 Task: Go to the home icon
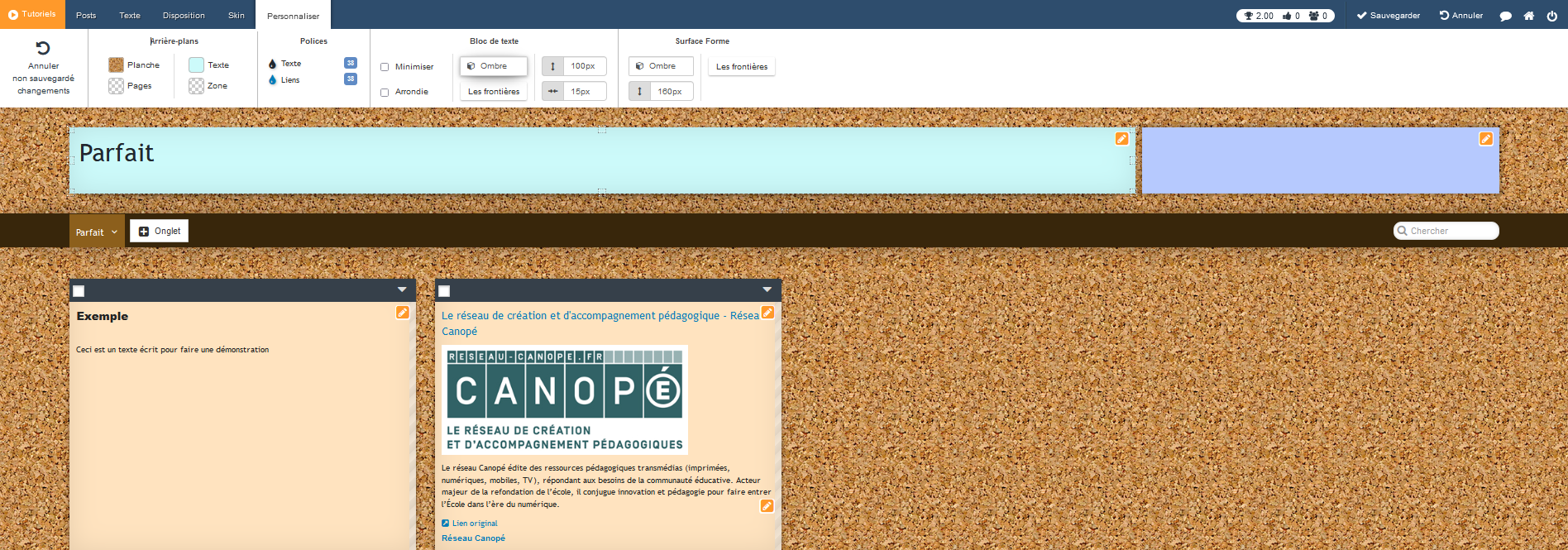click(1529, 16)
